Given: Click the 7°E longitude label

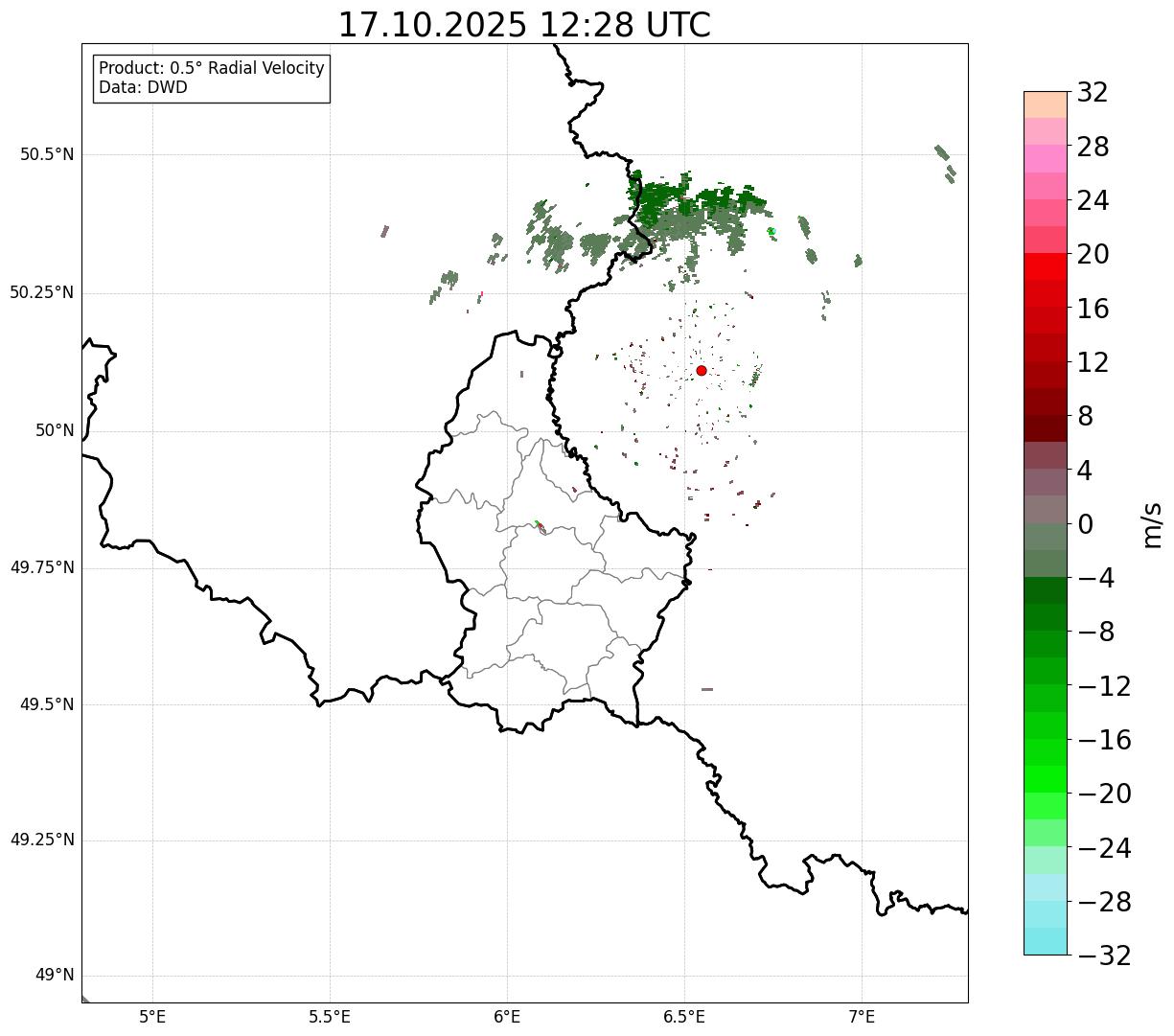Looking at the screenshot, I should coord(862,1017).
